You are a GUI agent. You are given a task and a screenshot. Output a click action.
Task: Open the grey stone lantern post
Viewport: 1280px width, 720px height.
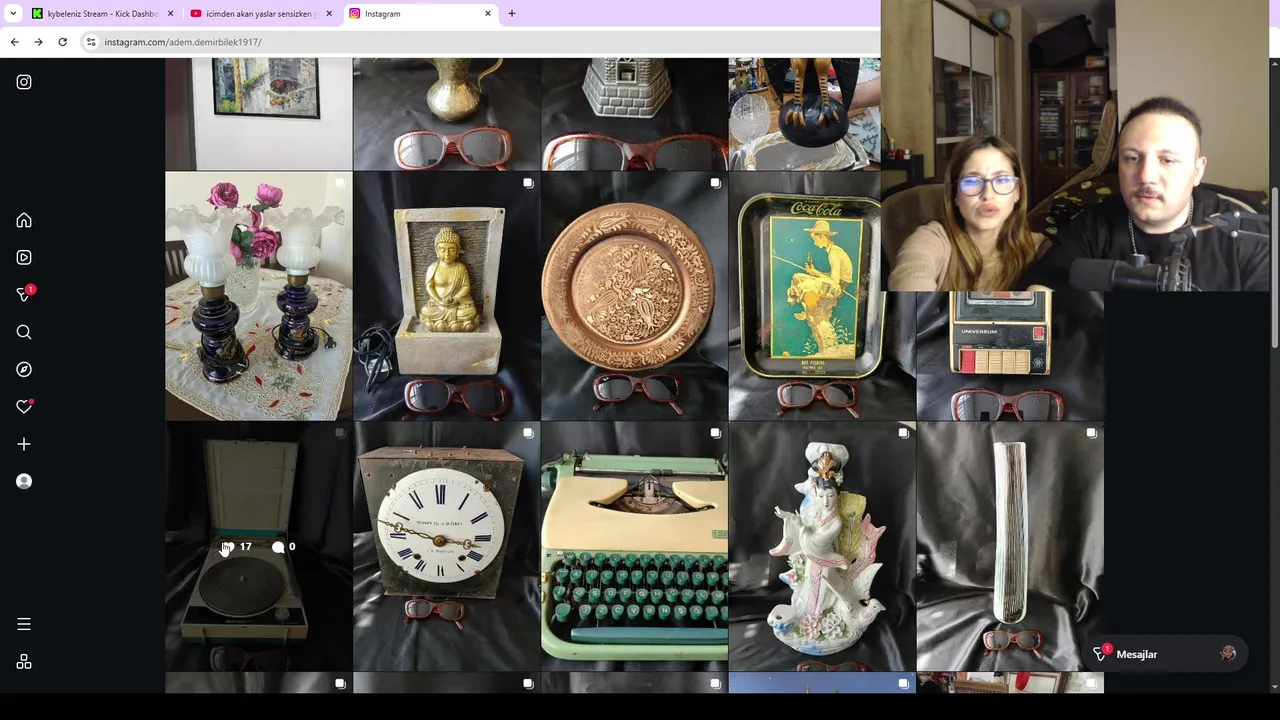[634, 114]
